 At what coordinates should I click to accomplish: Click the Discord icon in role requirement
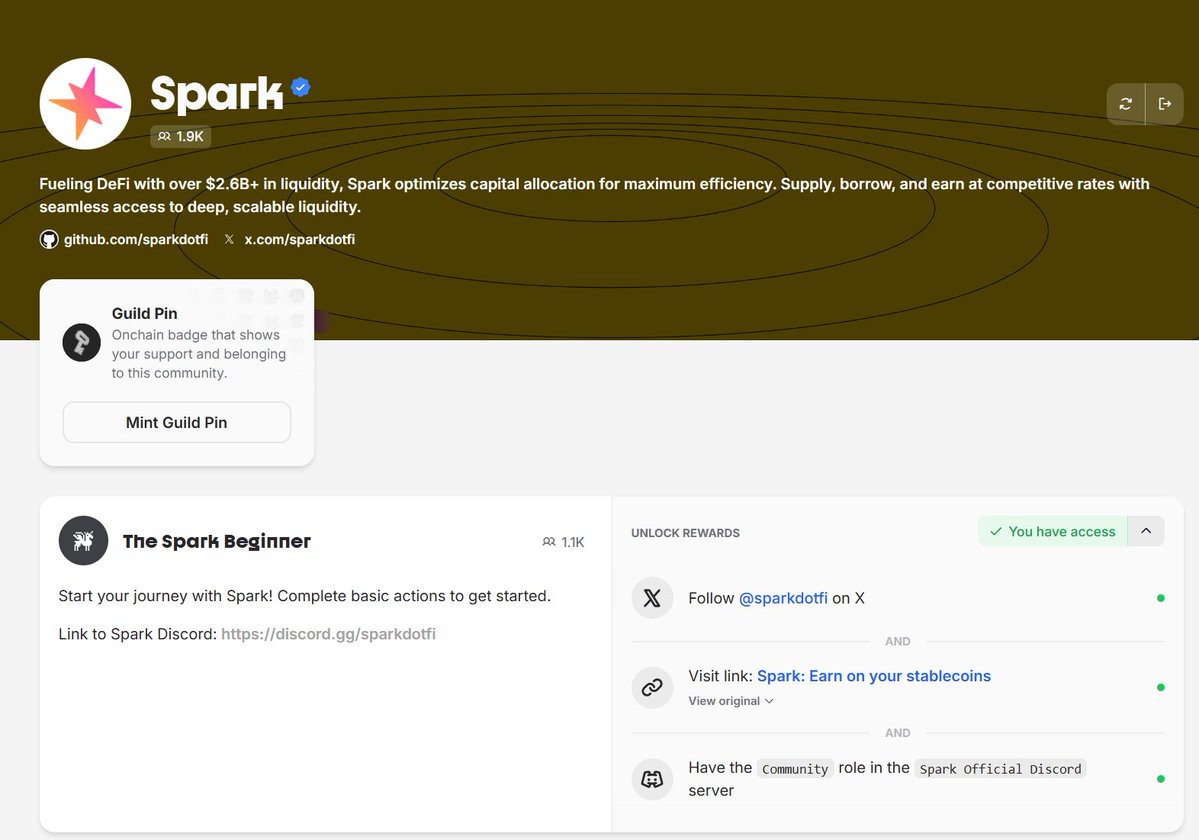(652, 779)
